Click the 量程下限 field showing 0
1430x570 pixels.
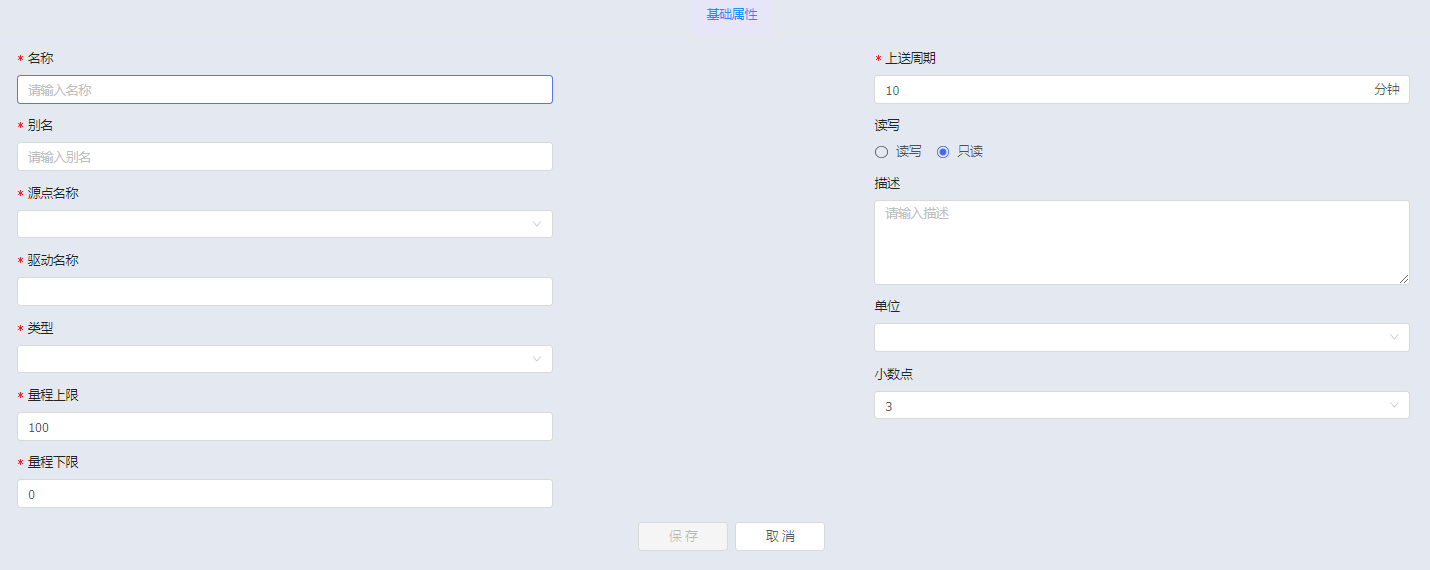[284, 494]
